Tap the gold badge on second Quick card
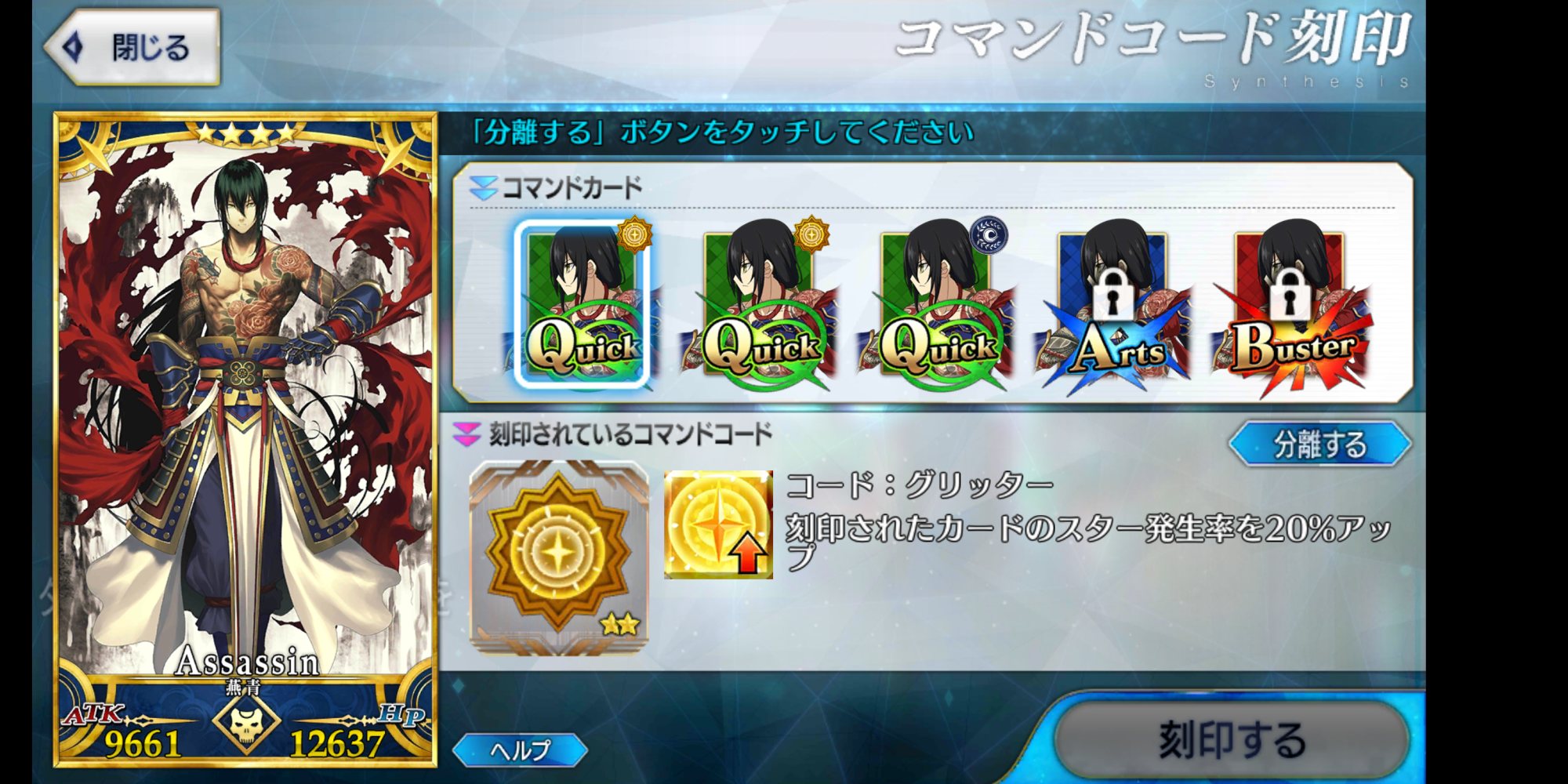1568x784 pixels. pyautogui.click(x=811, y=234)
